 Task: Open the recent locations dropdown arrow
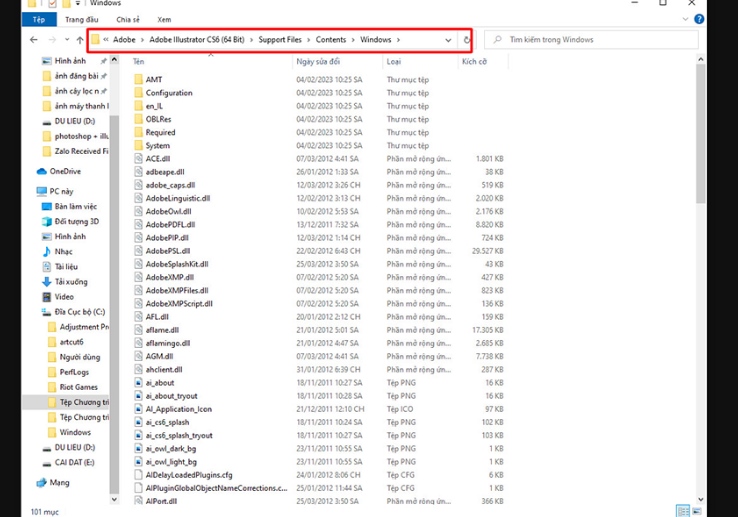tap(66, 40)
